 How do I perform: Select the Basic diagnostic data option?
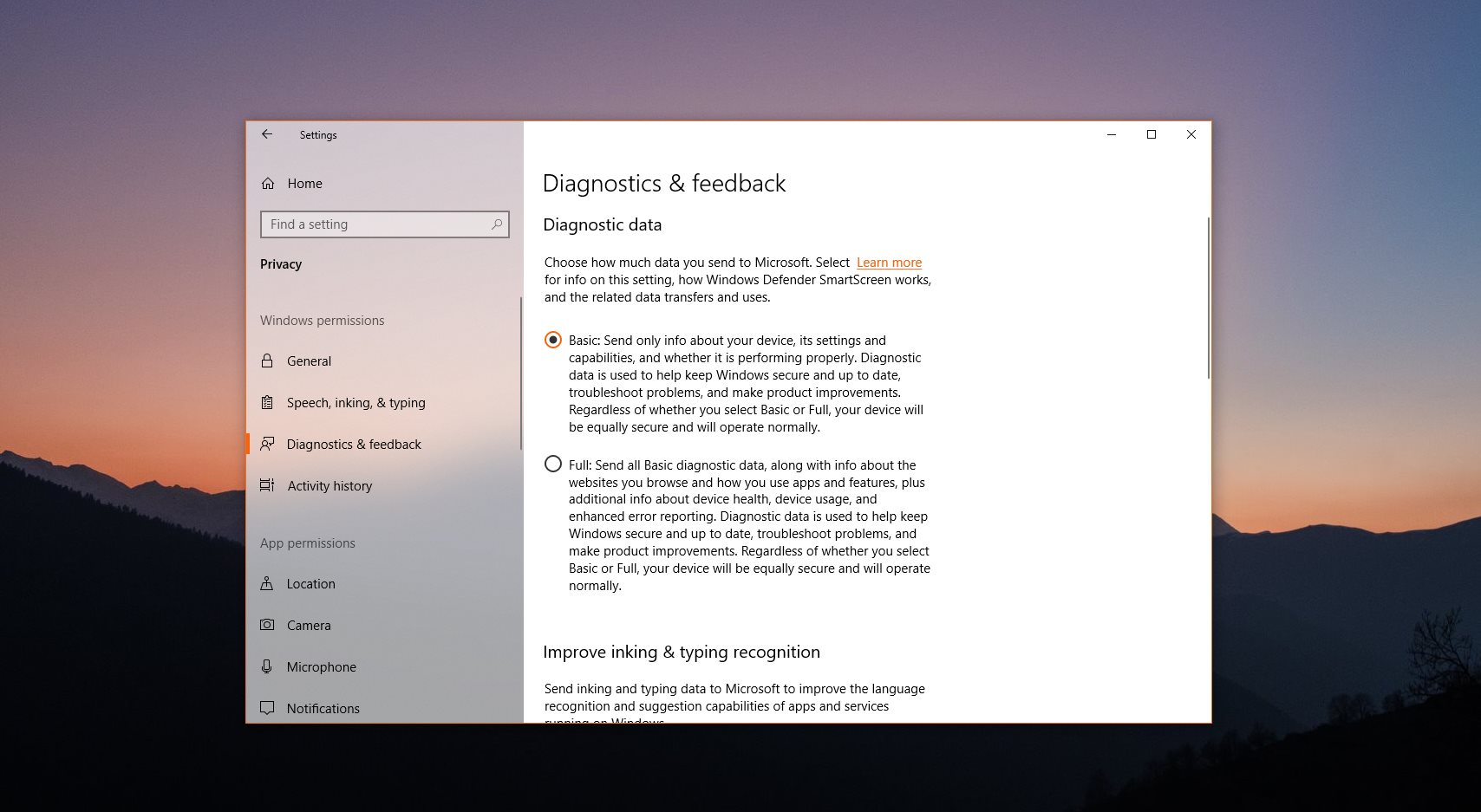click(553, 341)
